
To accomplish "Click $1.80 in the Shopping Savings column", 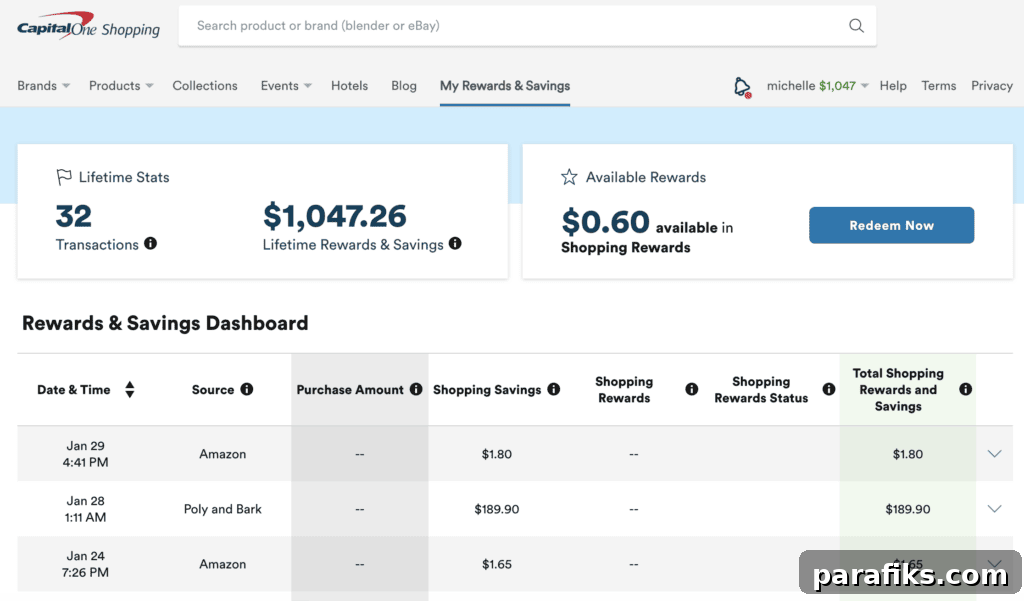I will [496, 454].
